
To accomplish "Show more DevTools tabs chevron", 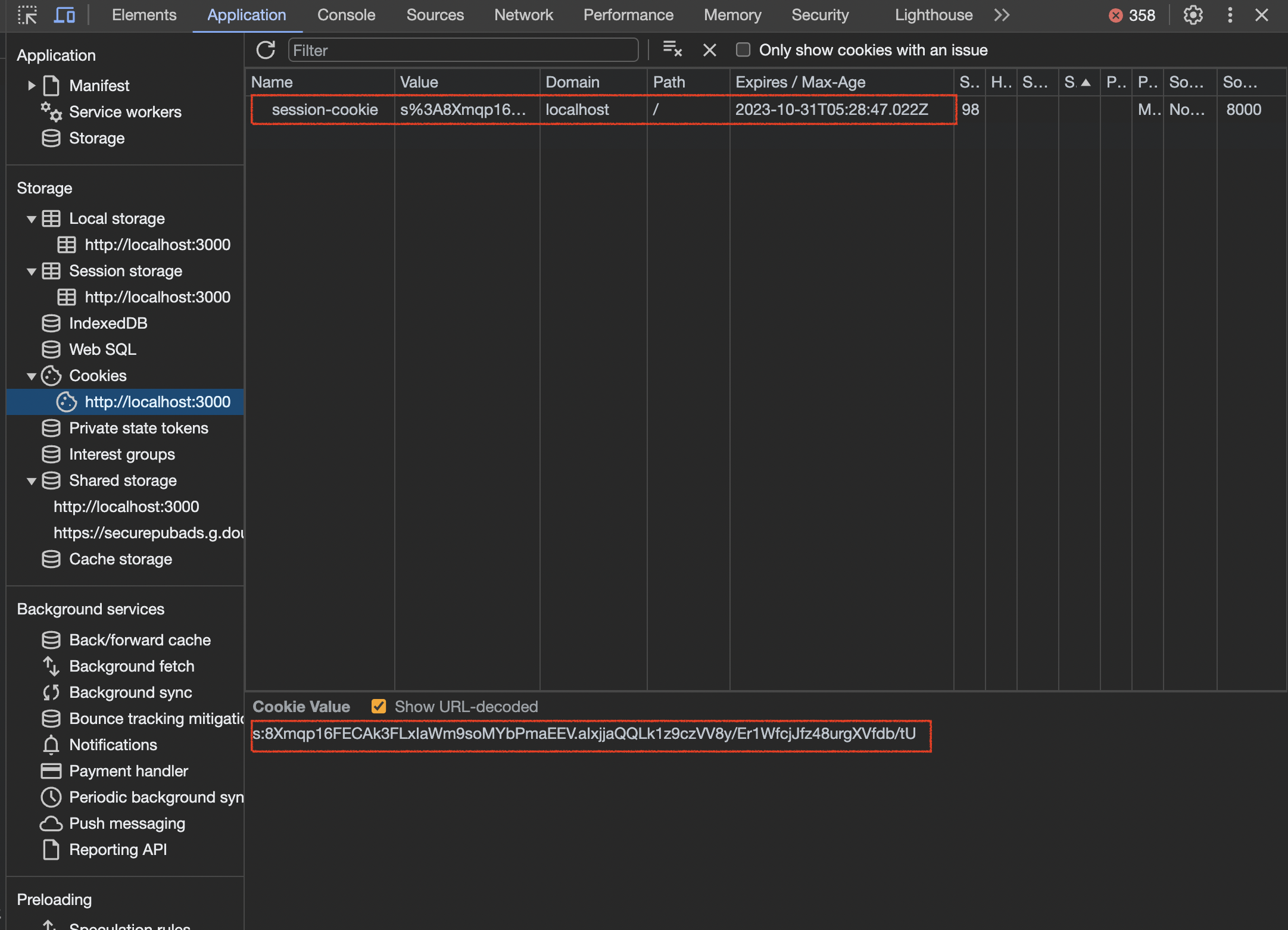I will (1002, 15).
